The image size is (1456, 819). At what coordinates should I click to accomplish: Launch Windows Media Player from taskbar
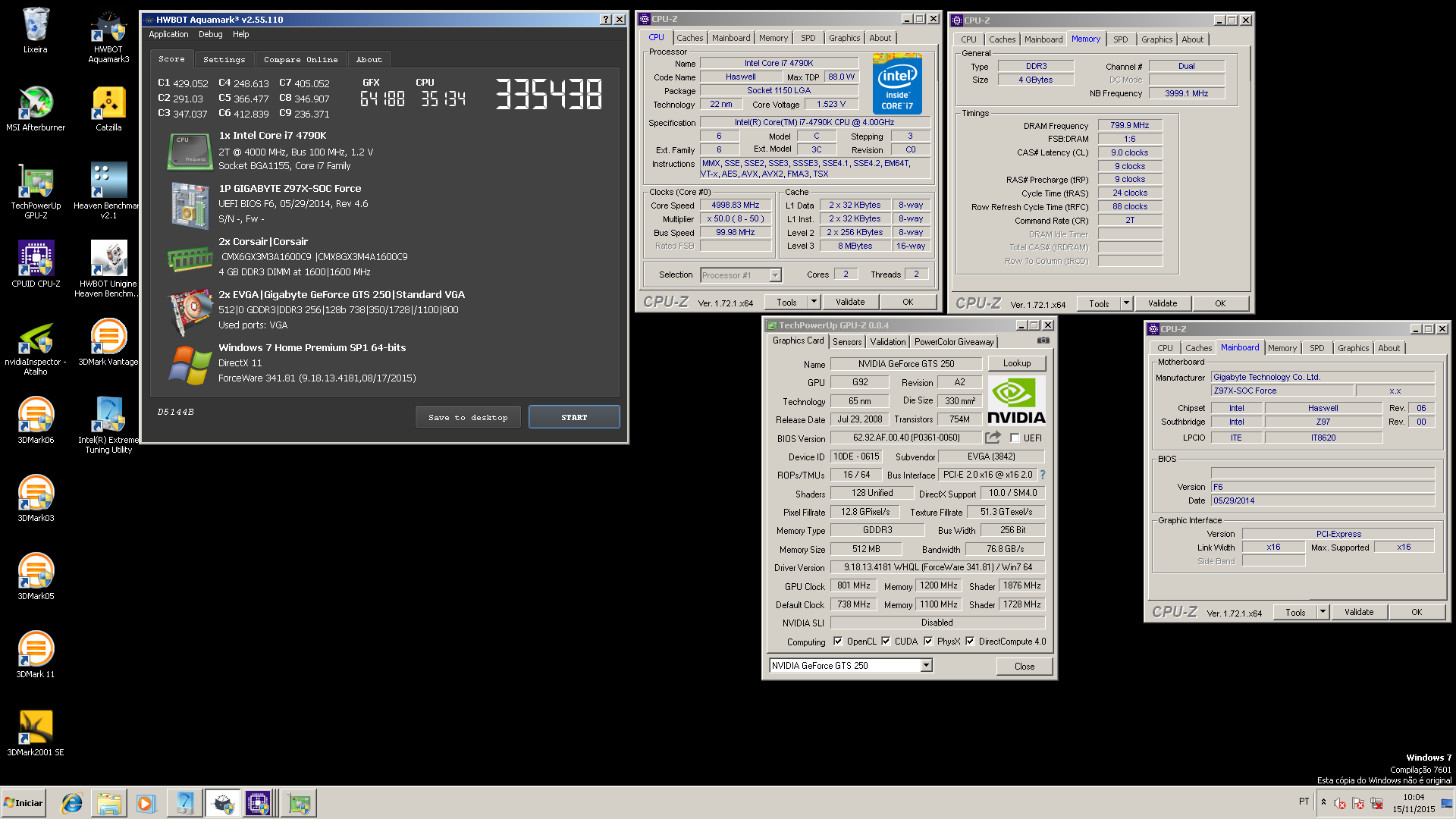tap(146, 803)
